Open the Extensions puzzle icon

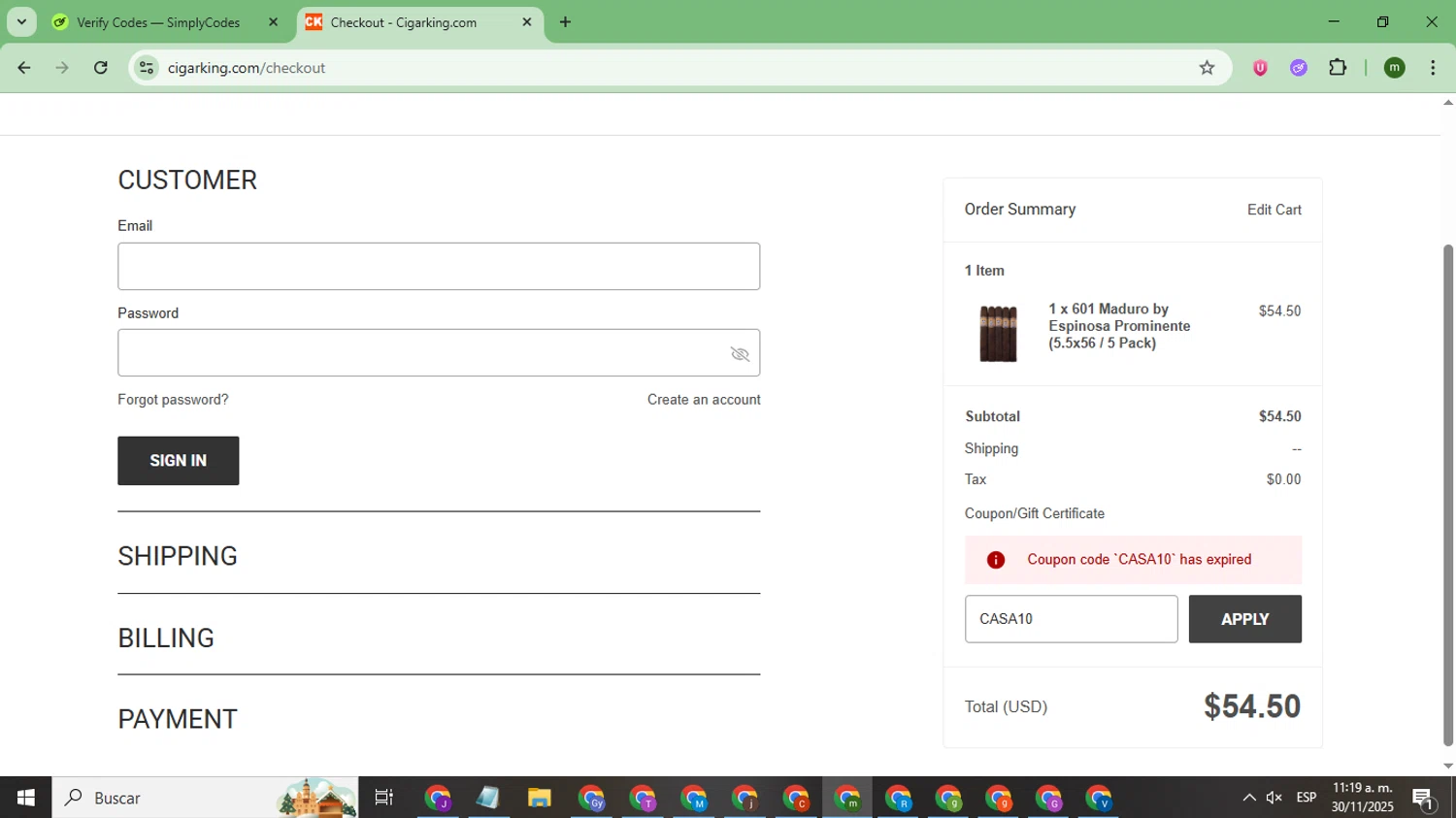[1338, 68]
